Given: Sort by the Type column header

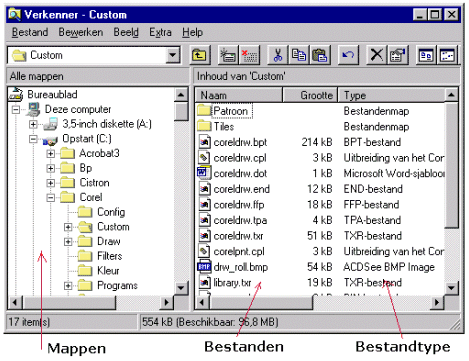Looking at the screenshot, I should [391, 95].
